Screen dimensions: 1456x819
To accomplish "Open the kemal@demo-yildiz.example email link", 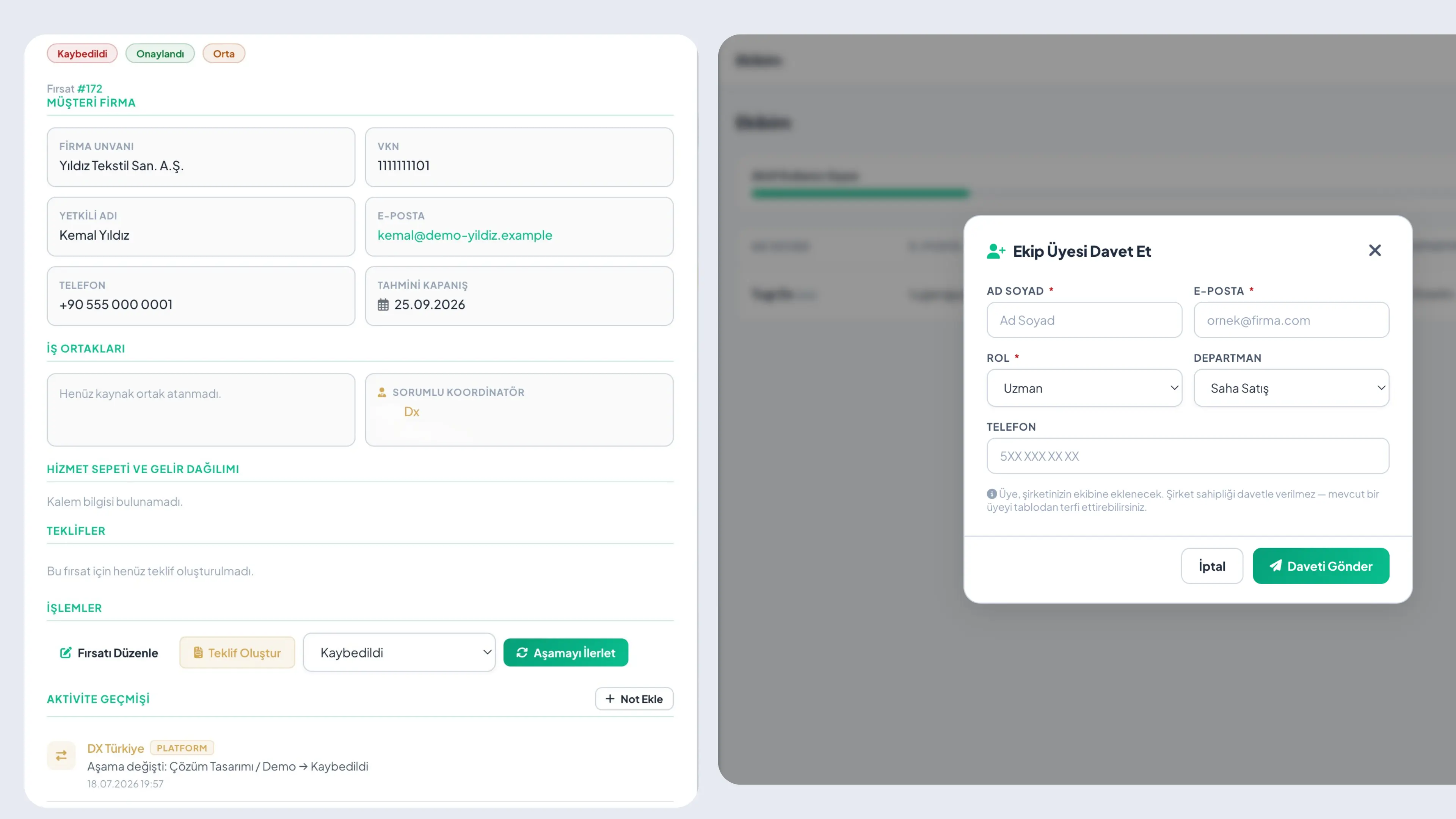I will 464,235.
